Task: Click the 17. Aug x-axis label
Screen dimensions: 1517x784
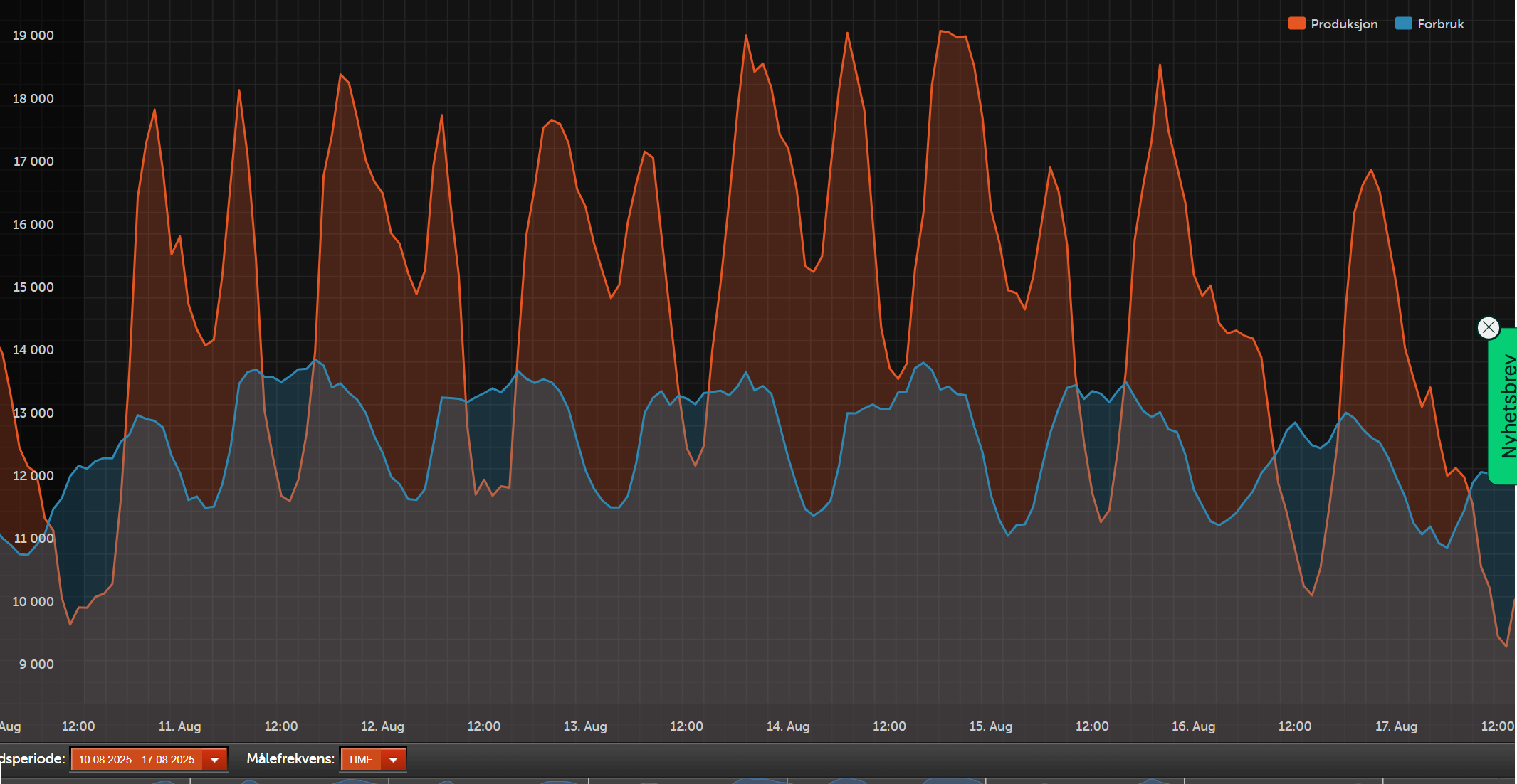Action: click(1396, 726)
